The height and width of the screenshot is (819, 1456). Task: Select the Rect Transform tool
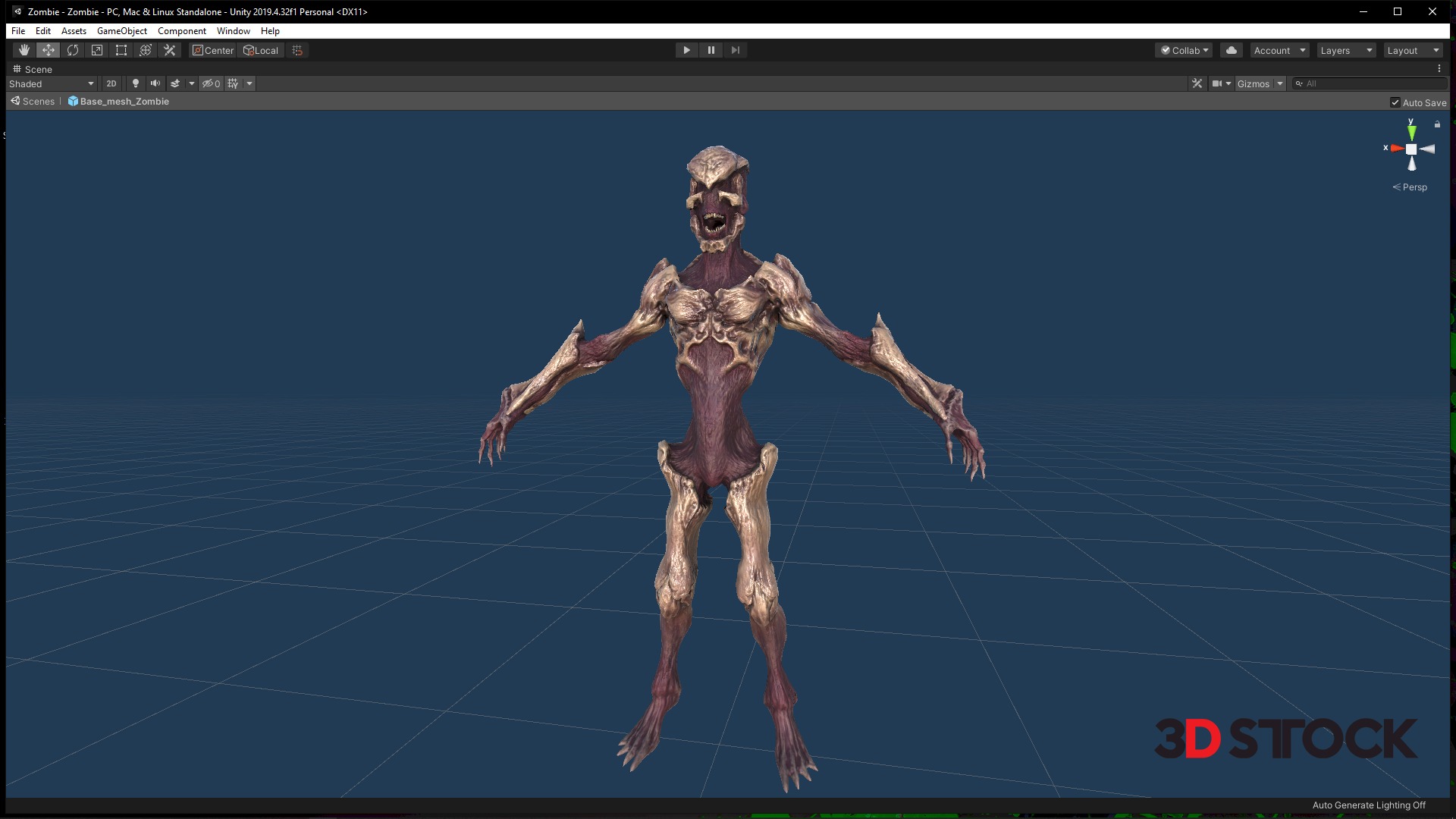click(x=121, y=50)
